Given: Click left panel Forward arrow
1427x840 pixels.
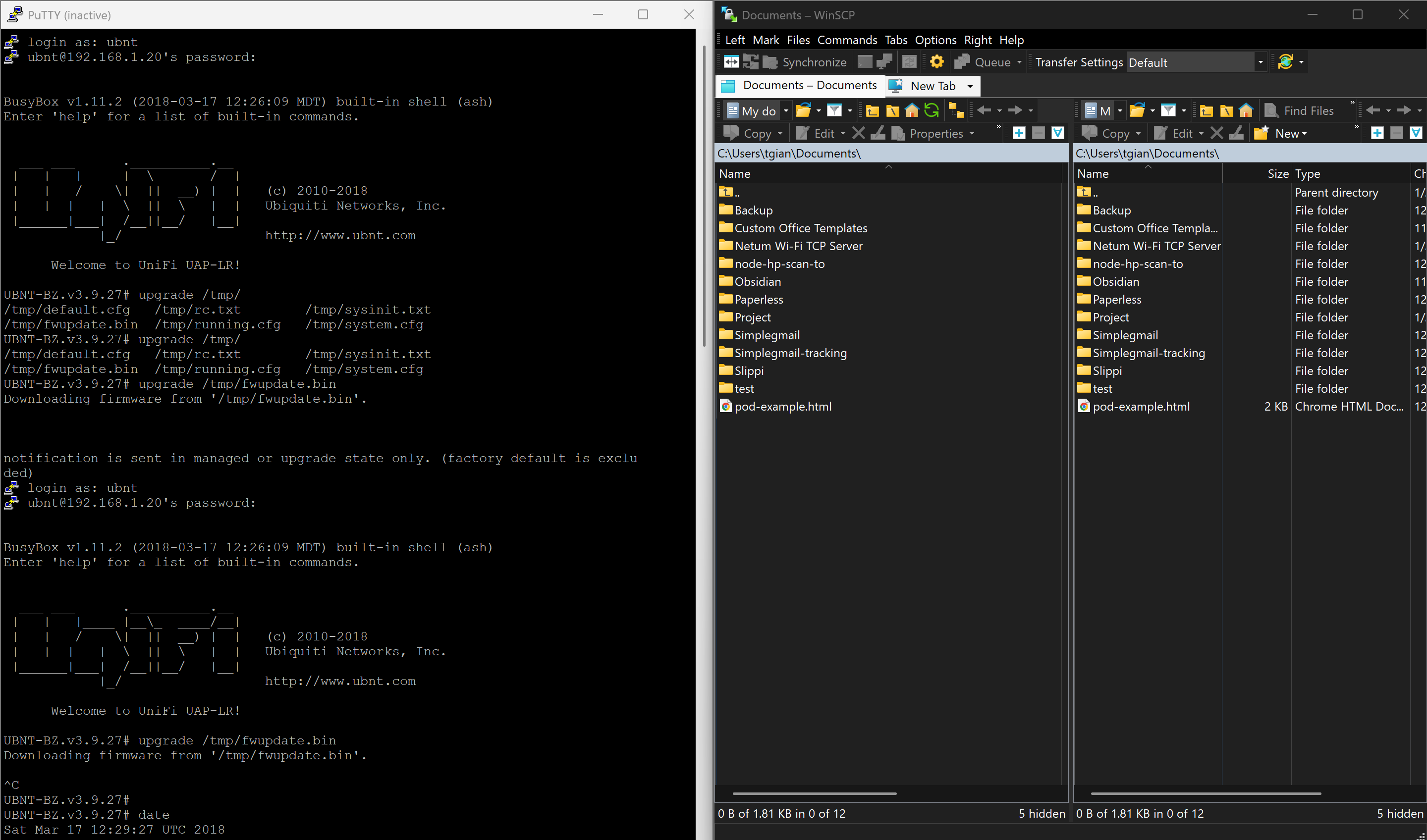Looking at the screenshot, I should tap(1015, 110).
